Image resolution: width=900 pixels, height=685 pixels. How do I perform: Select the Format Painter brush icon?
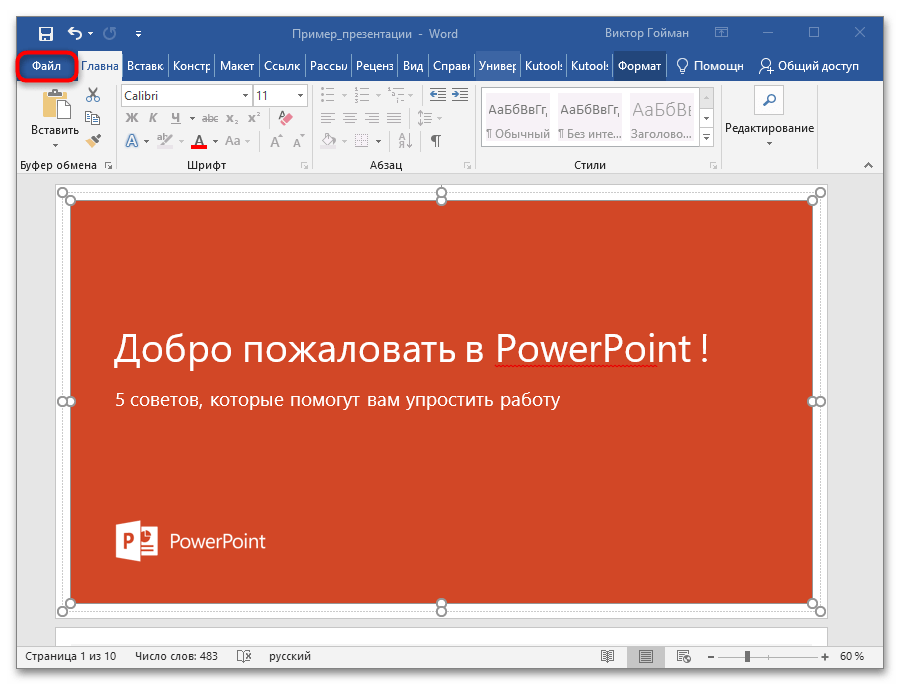click(93, 140)
